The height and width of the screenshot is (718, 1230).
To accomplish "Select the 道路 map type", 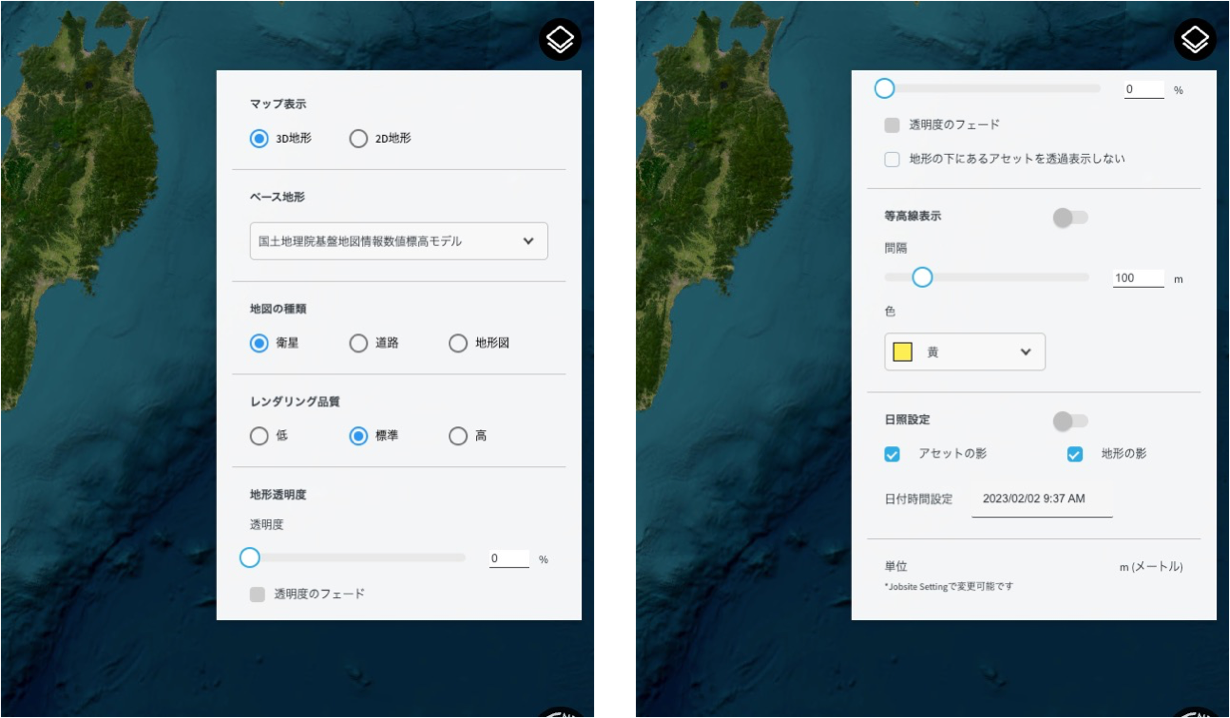I will pos(358,343).
